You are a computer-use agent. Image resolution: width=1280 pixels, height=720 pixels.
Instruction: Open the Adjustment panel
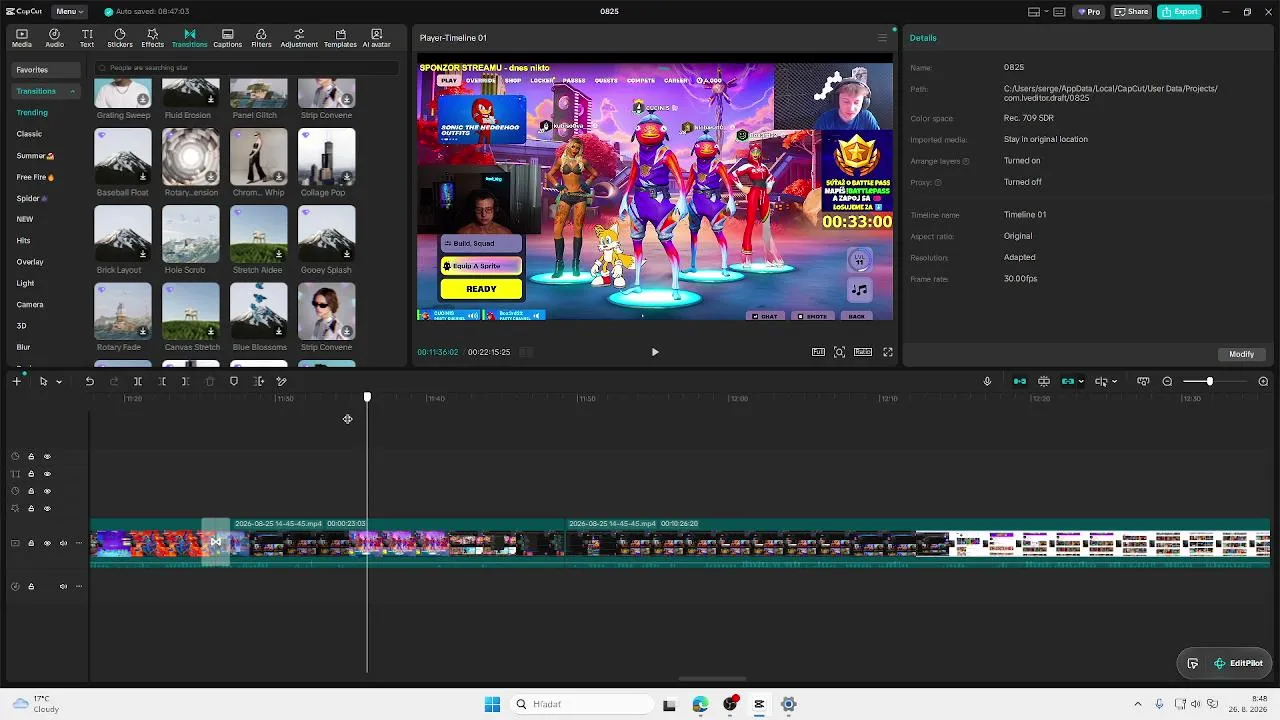coord(299,38)
